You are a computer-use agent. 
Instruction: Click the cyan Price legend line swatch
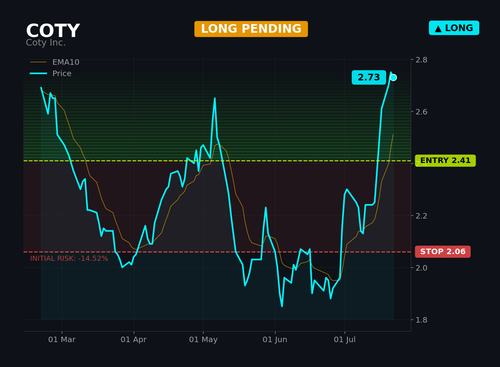pos(38,73)
